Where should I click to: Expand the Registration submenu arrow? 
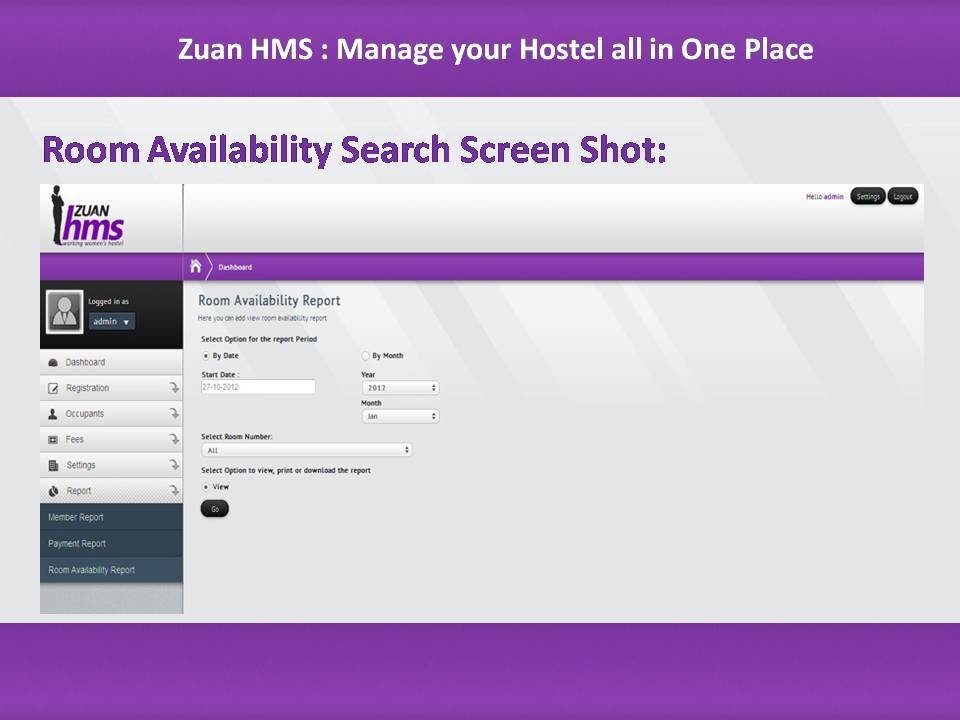(174, 388)
